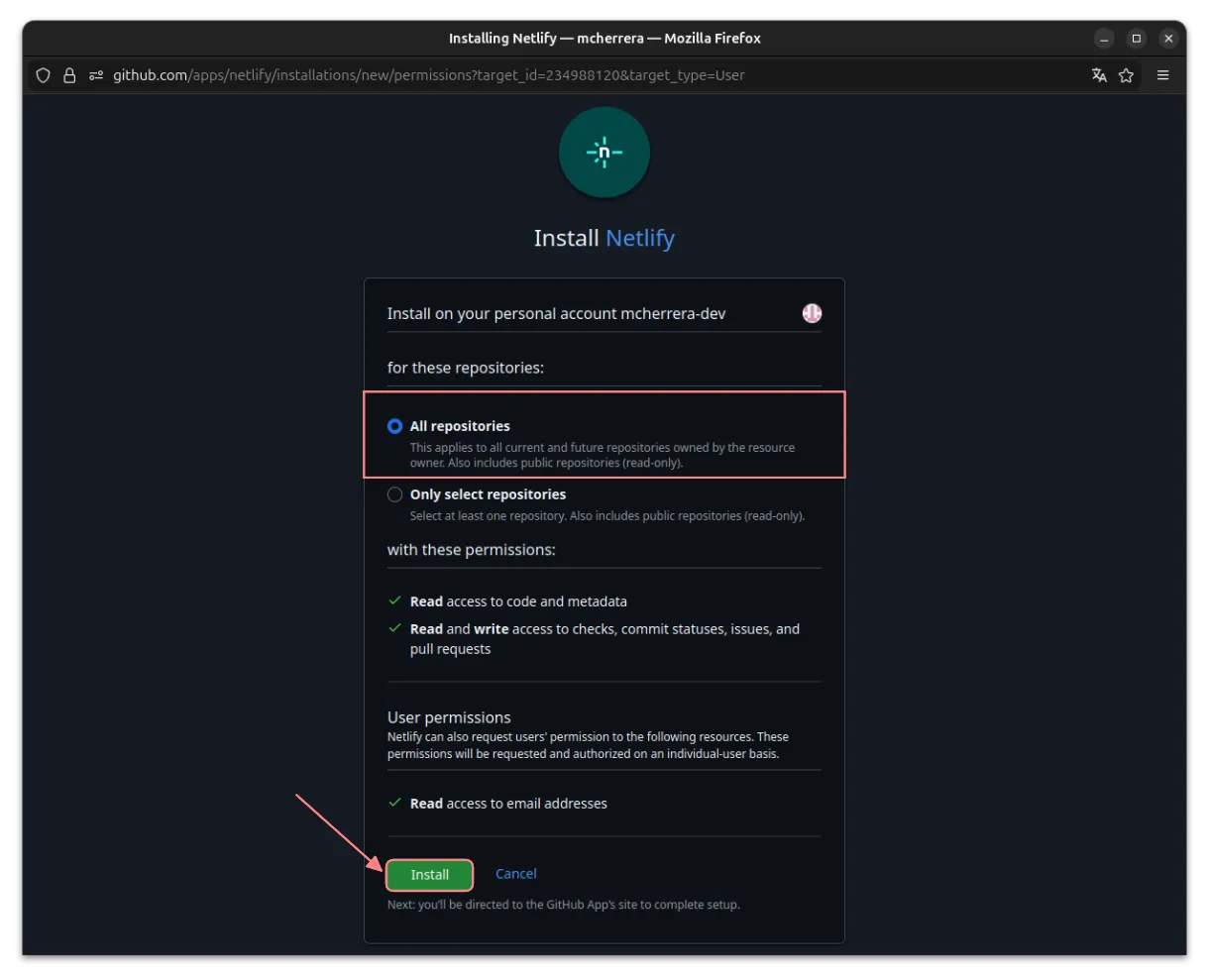Select the All repositories radio button

[395, 426]
